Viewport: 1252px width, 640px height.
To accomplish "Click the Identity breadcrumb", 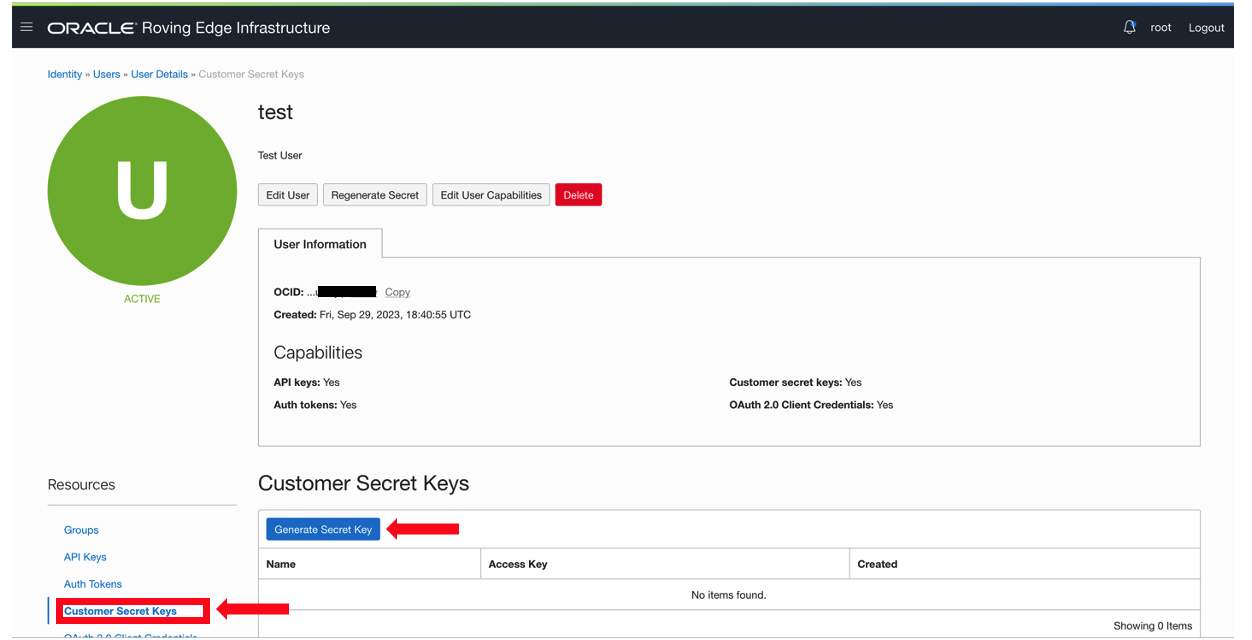I will click(x=65, y=74).
